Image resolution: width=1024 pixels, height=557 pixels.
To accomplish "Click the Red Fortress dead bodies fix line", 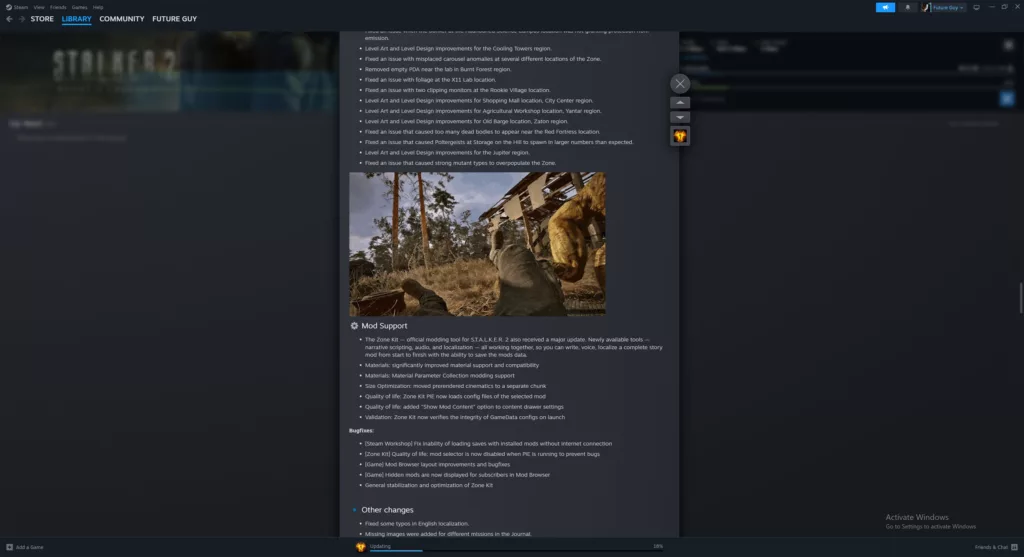I will pos(483,132).
